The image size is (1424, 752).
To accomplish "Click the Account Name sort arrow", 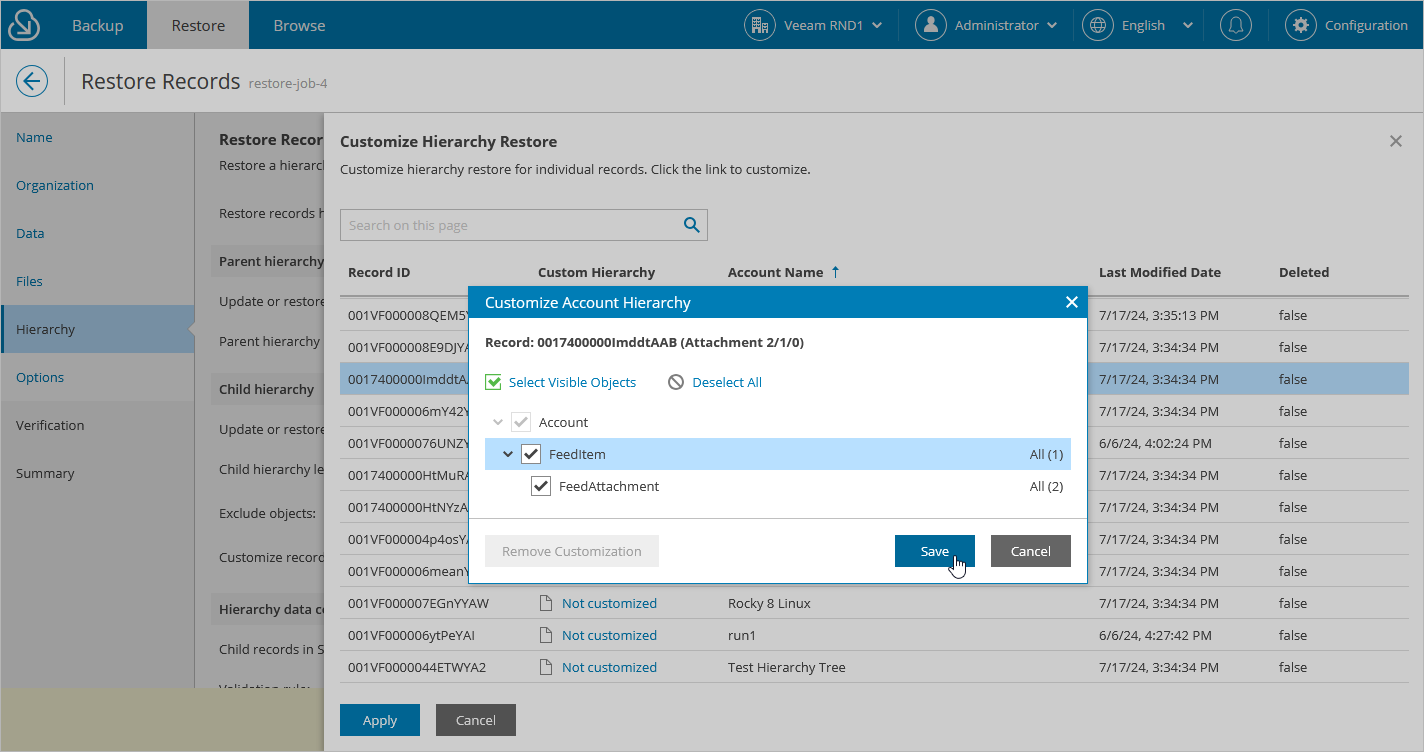I will (x=836, y=272).
